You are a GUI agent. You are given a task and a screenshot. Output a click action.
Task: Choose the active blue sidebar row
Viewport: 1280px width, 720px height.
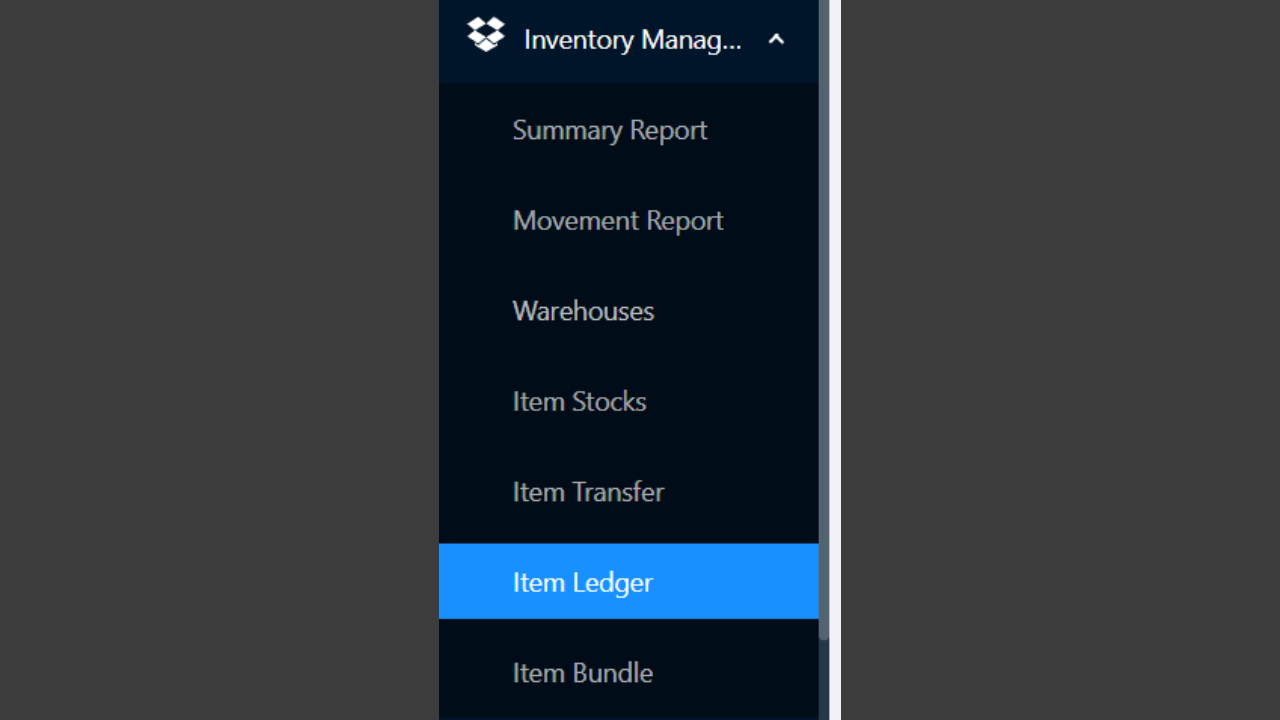point(628,582)
